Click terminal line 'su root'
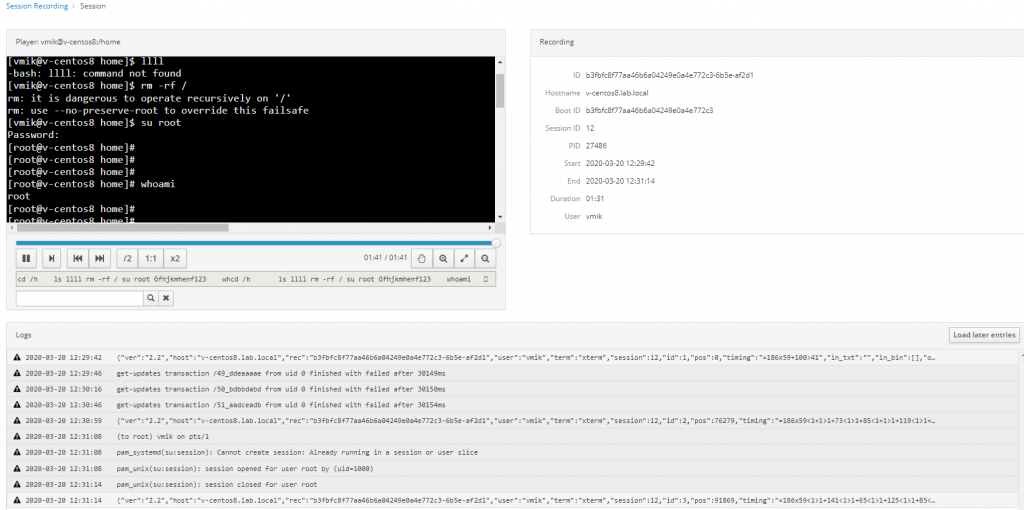Image resolution: width=1024 pixels, height=510 pixels. 95,123
